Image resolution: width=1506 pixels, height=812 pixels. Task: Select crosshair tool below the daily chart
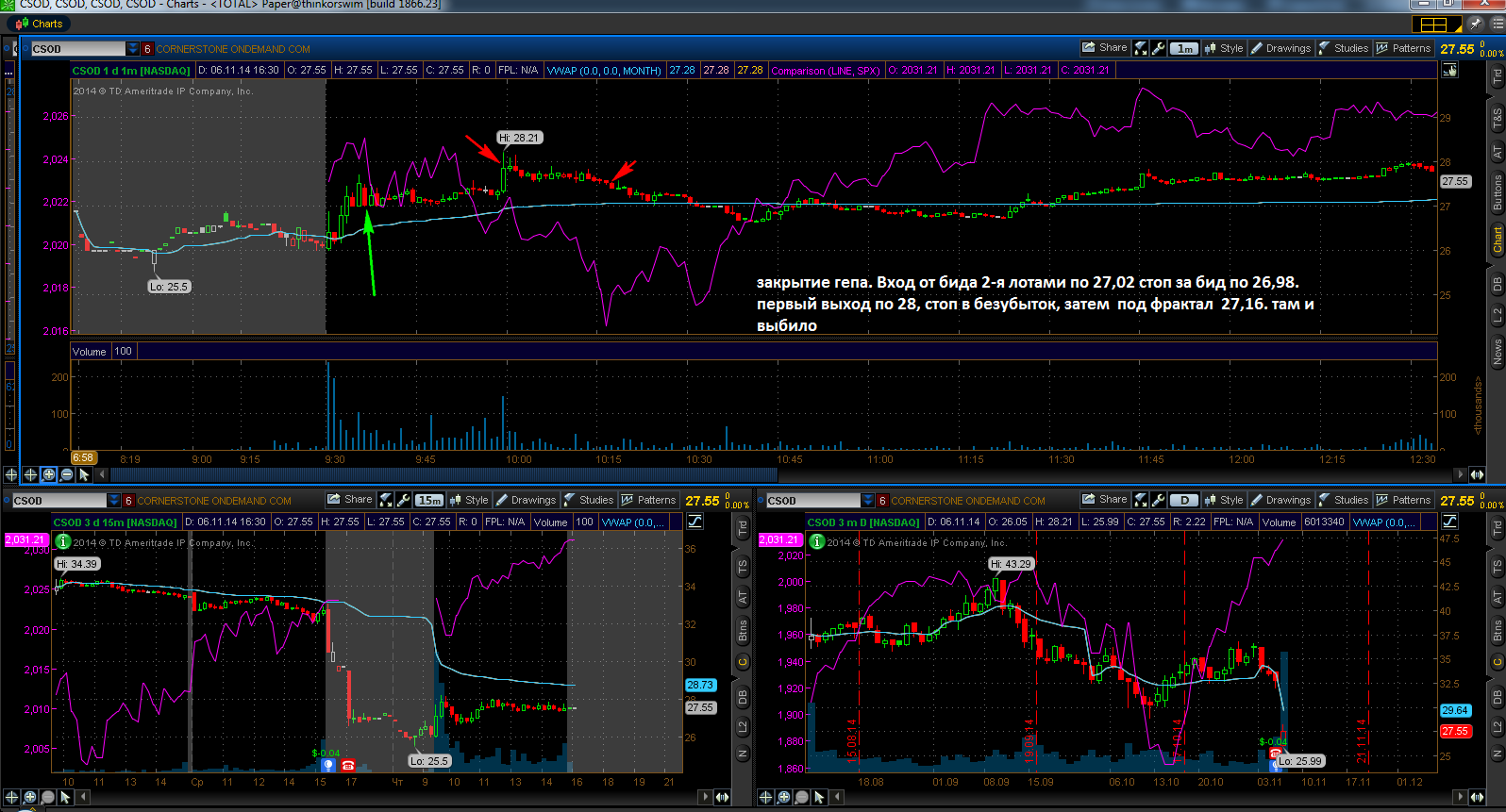766,797
